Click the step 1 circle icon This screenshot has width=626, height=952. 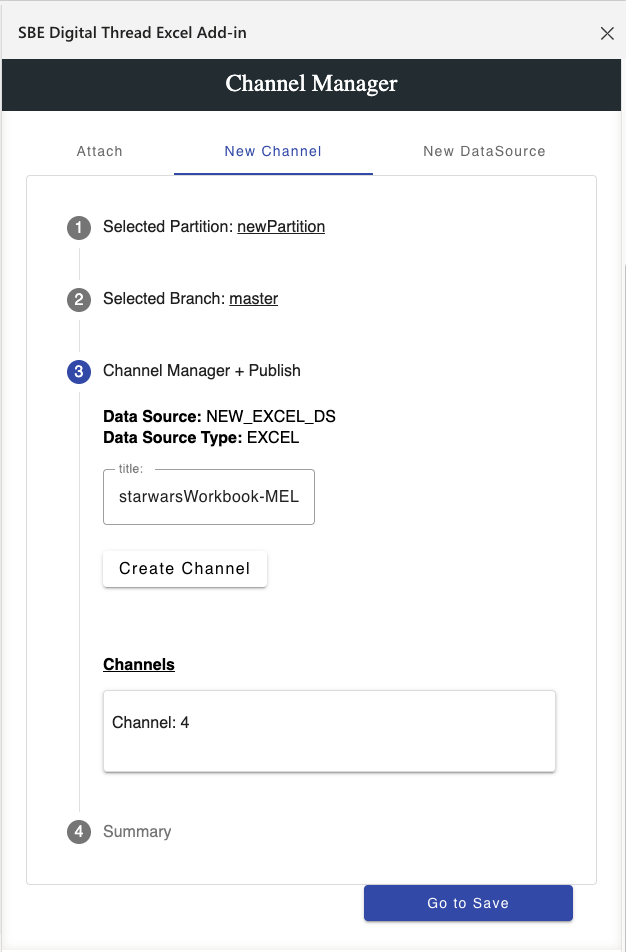(x=79, y=228)
